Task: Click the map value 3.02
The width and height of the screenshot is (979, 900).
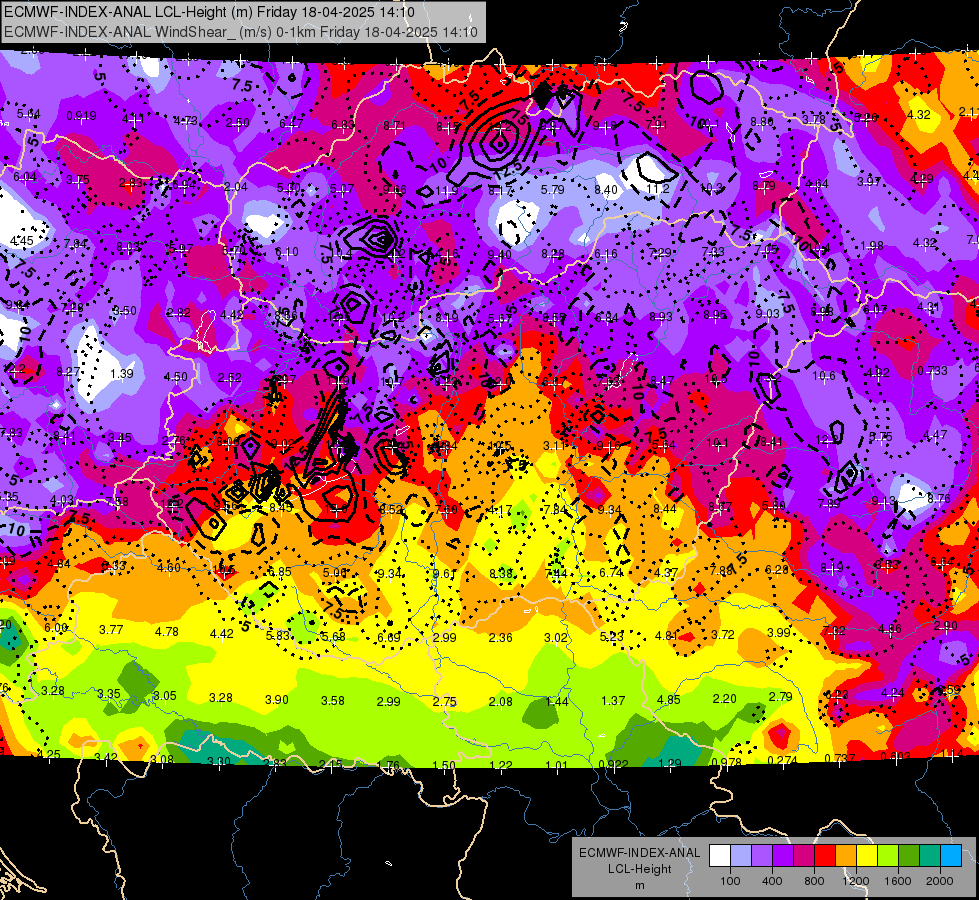Action: click(x=556, y=637)
